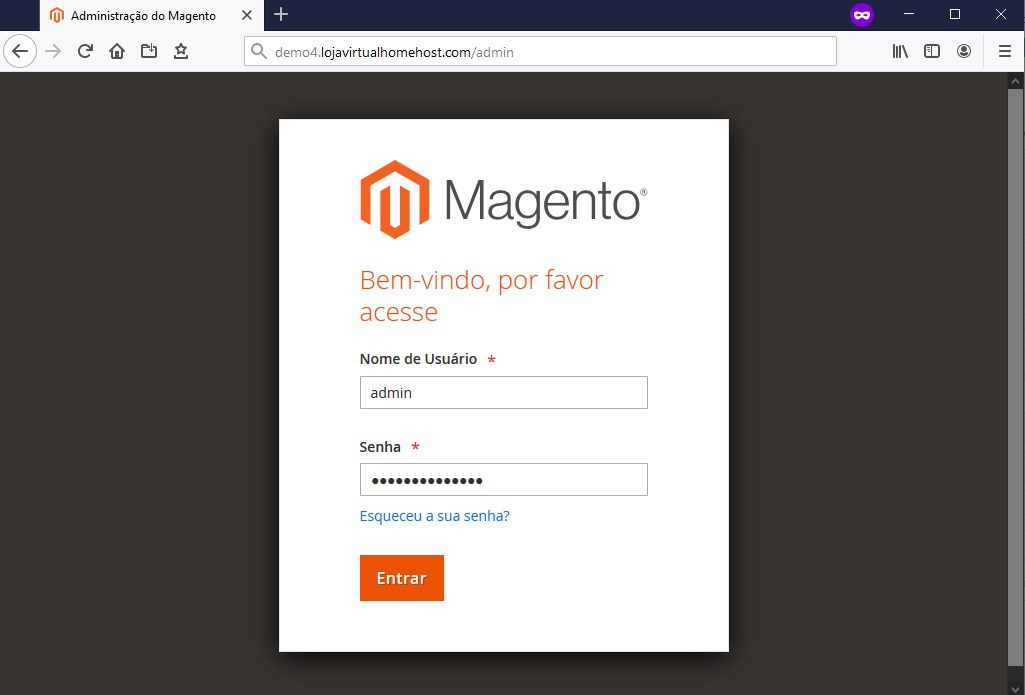Select the Administração do Magento tab
1025x695 pixels.
click(152, 15)
